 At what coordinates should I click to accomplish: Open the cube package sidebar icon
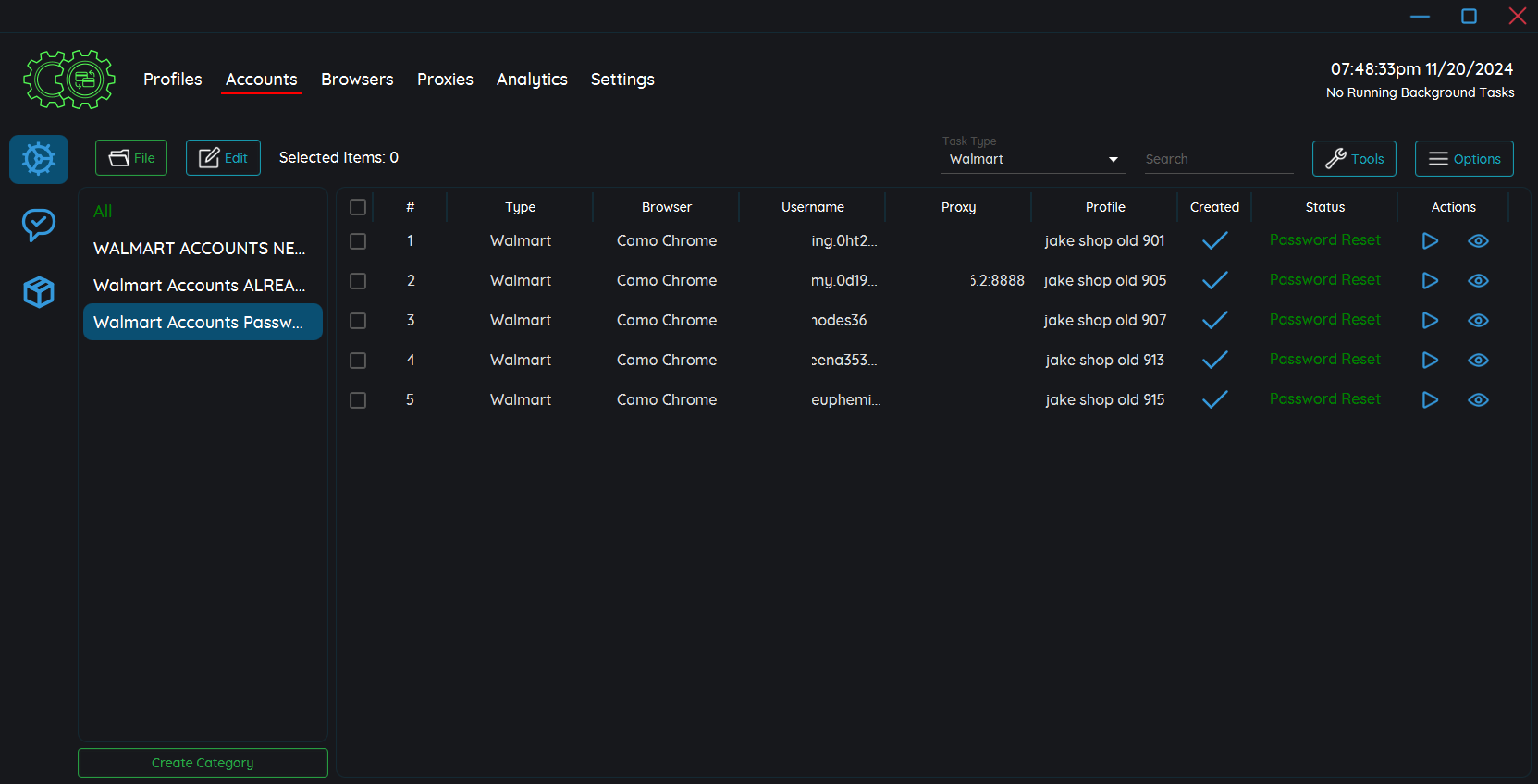tap(39, 292)
